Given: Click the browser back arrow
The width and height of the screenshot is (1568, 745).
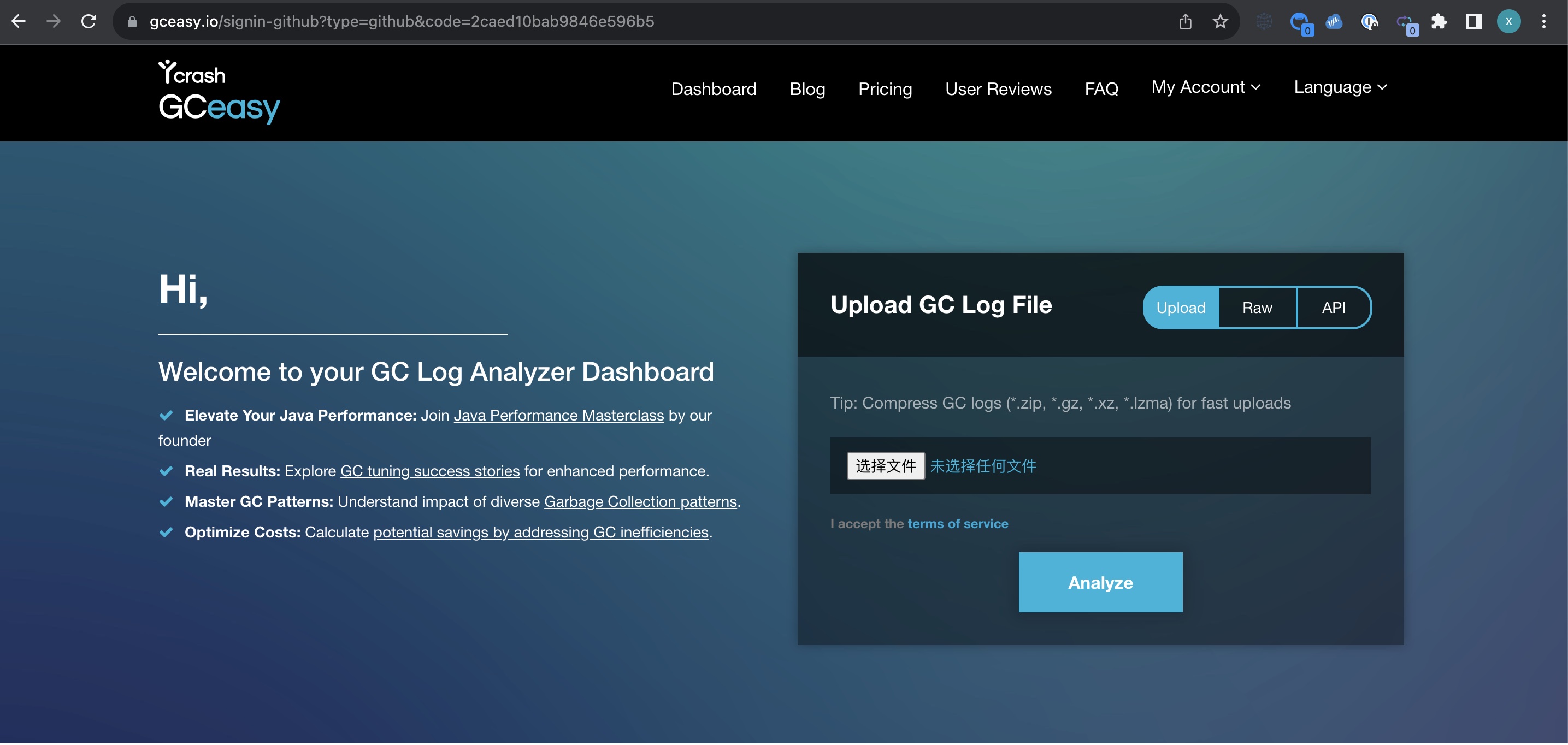Looking at the screenshot, I should click(x=19, y=21).
